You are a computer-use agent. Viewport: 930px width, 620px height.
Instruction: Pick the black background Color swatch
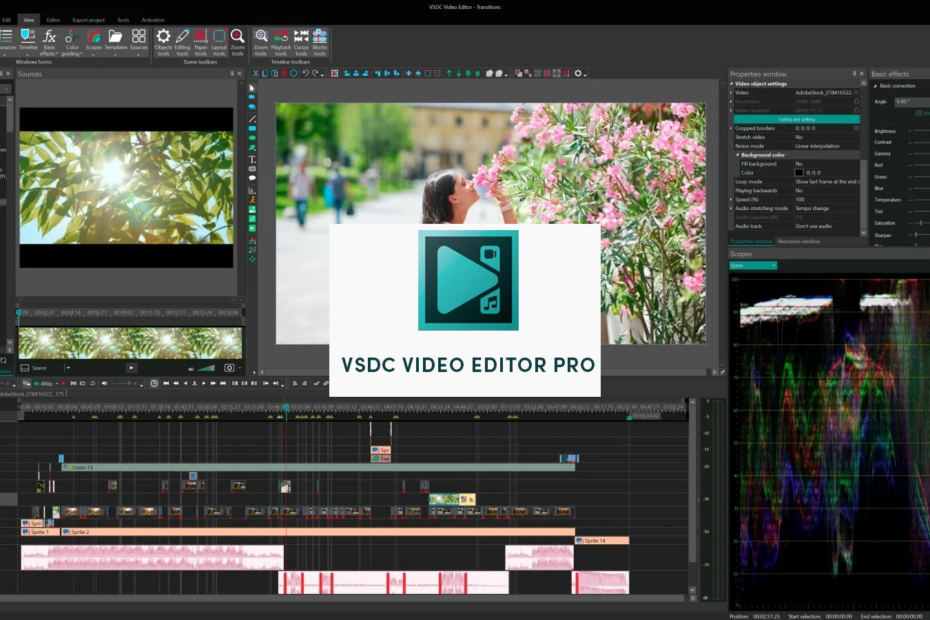click(799, 173)
